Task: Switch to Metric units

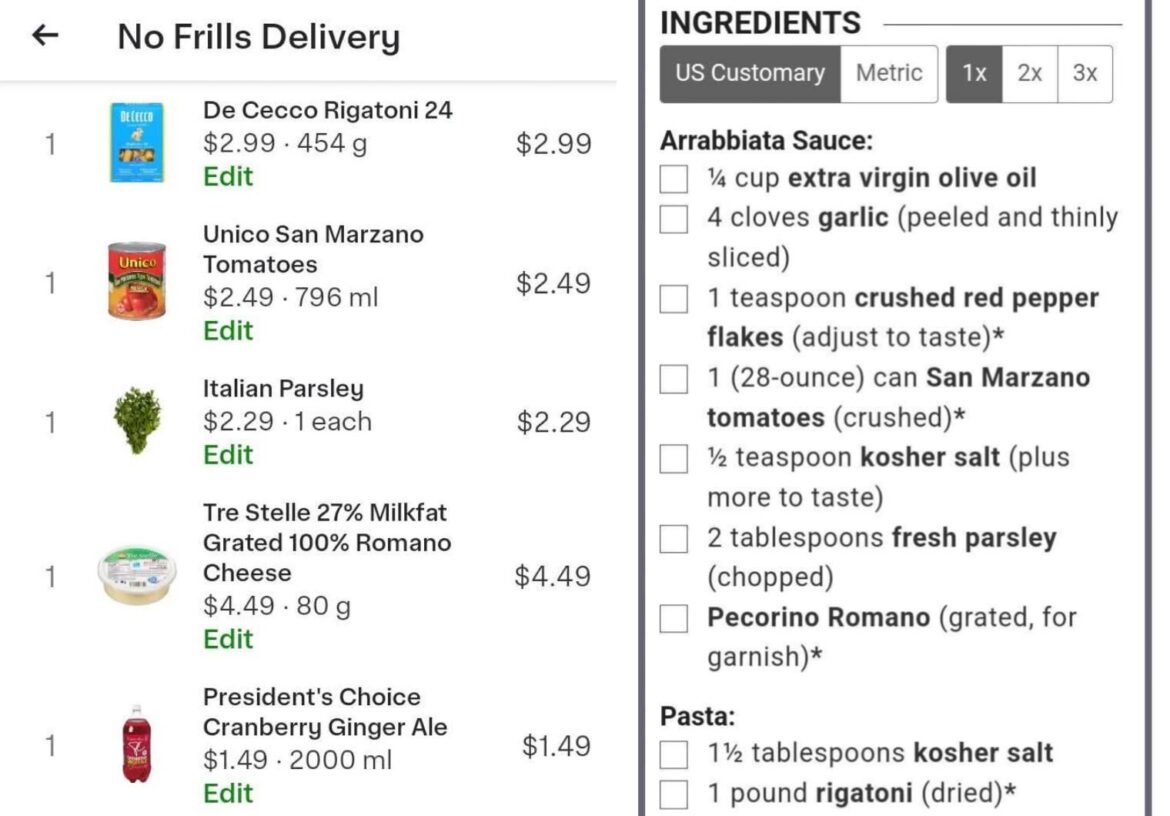Action: [889, 73]
